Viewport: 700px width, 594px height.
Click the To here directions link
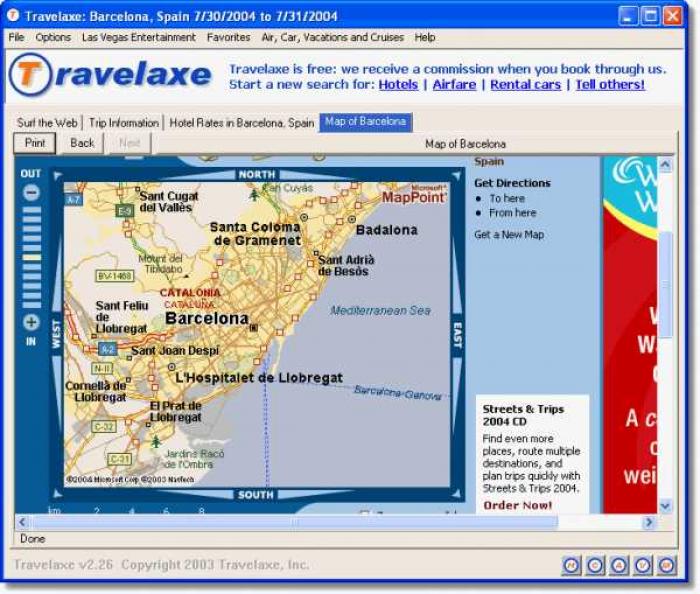pos(507,198)
